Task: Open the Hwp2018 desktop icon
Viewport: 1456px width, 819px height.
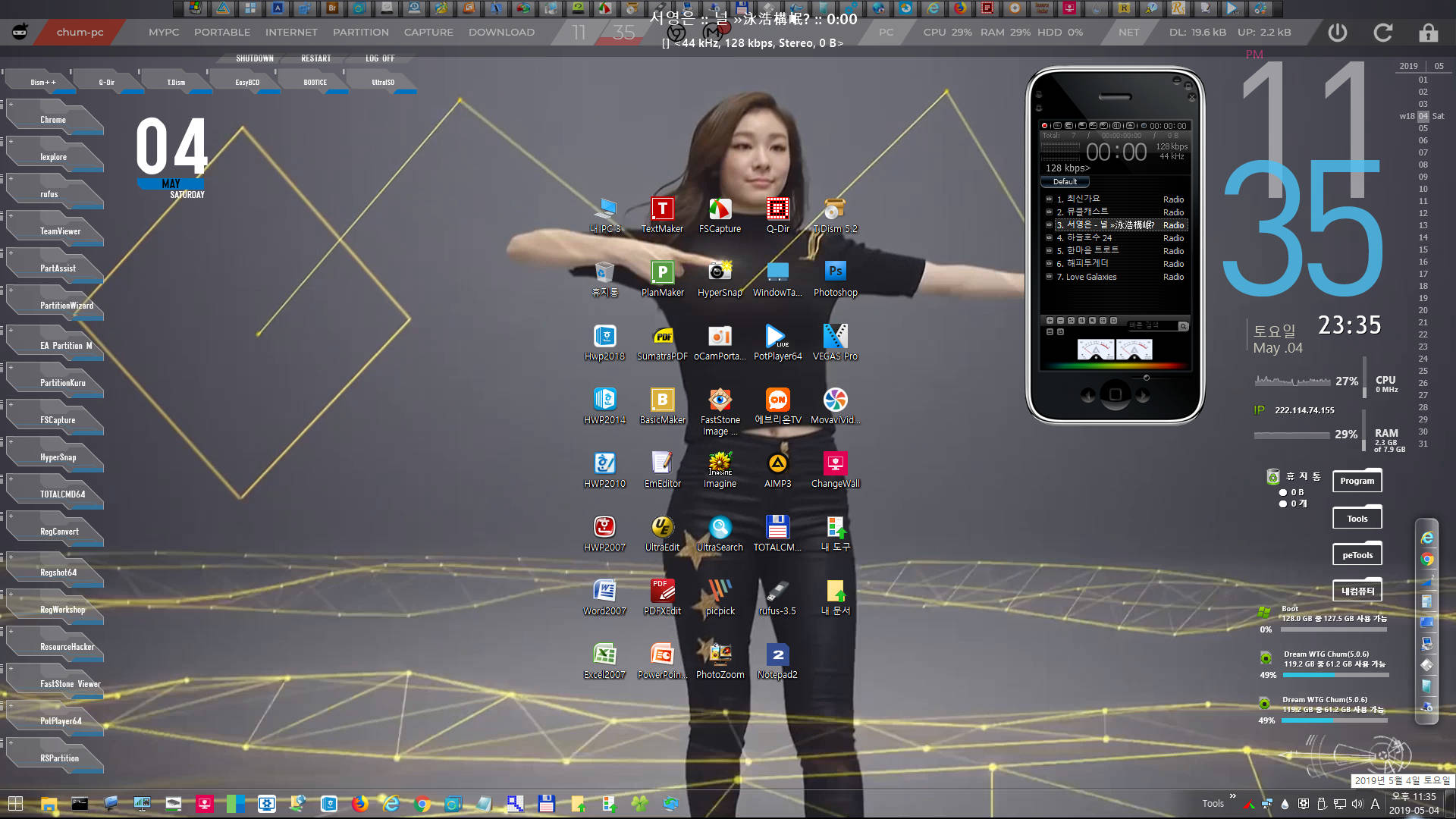Action: (x=604, y=343)
